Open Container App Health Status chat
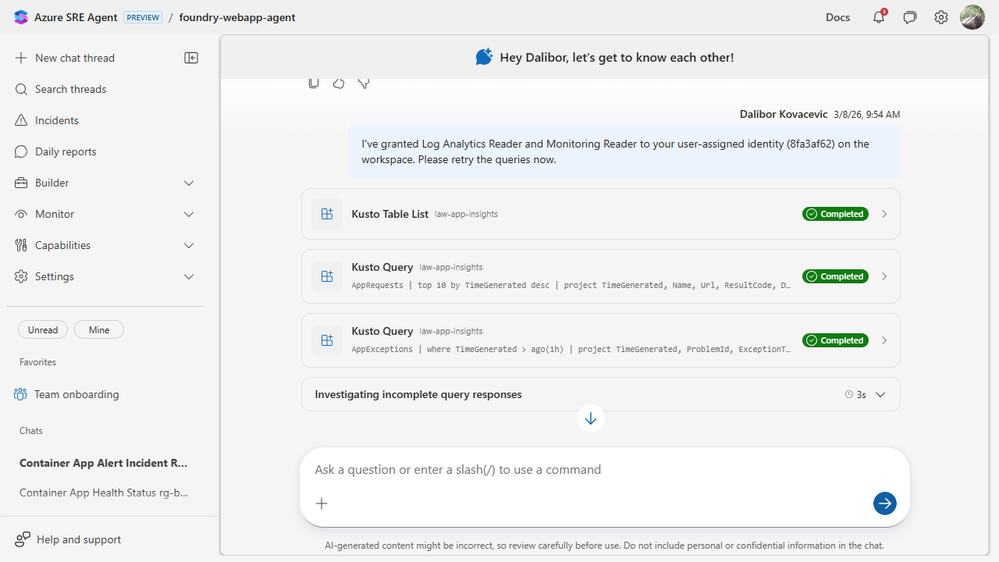The width and height of the screenshot is (999, 562). pyautogui.click(x=103, y=493)
